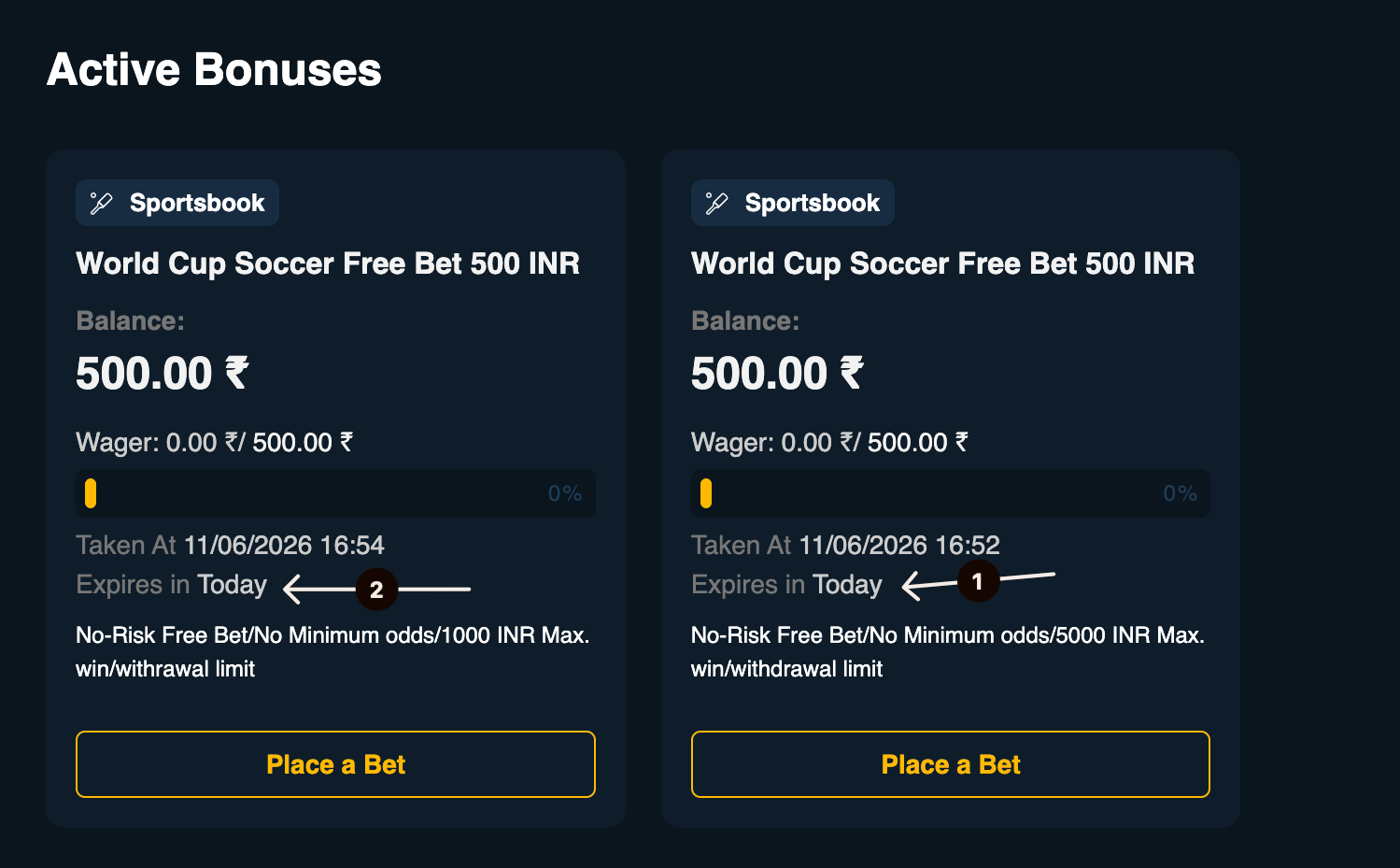Click the cricket bat icon on the left card
Screen dimensions: 1400x868
(101, 203)
